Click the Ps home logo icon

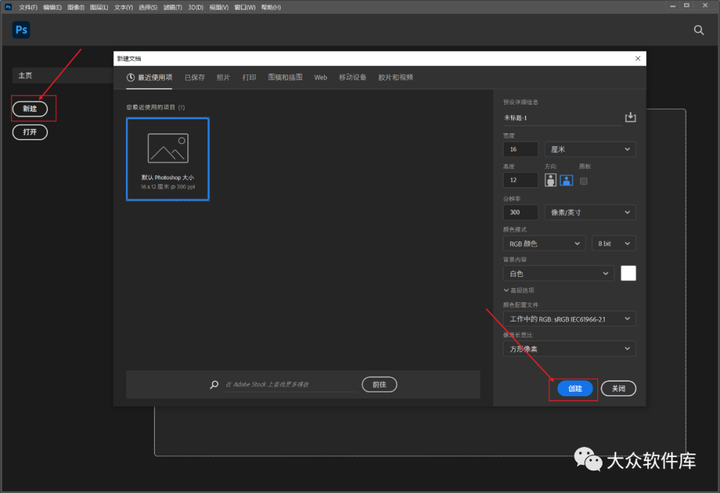[21, 30]
